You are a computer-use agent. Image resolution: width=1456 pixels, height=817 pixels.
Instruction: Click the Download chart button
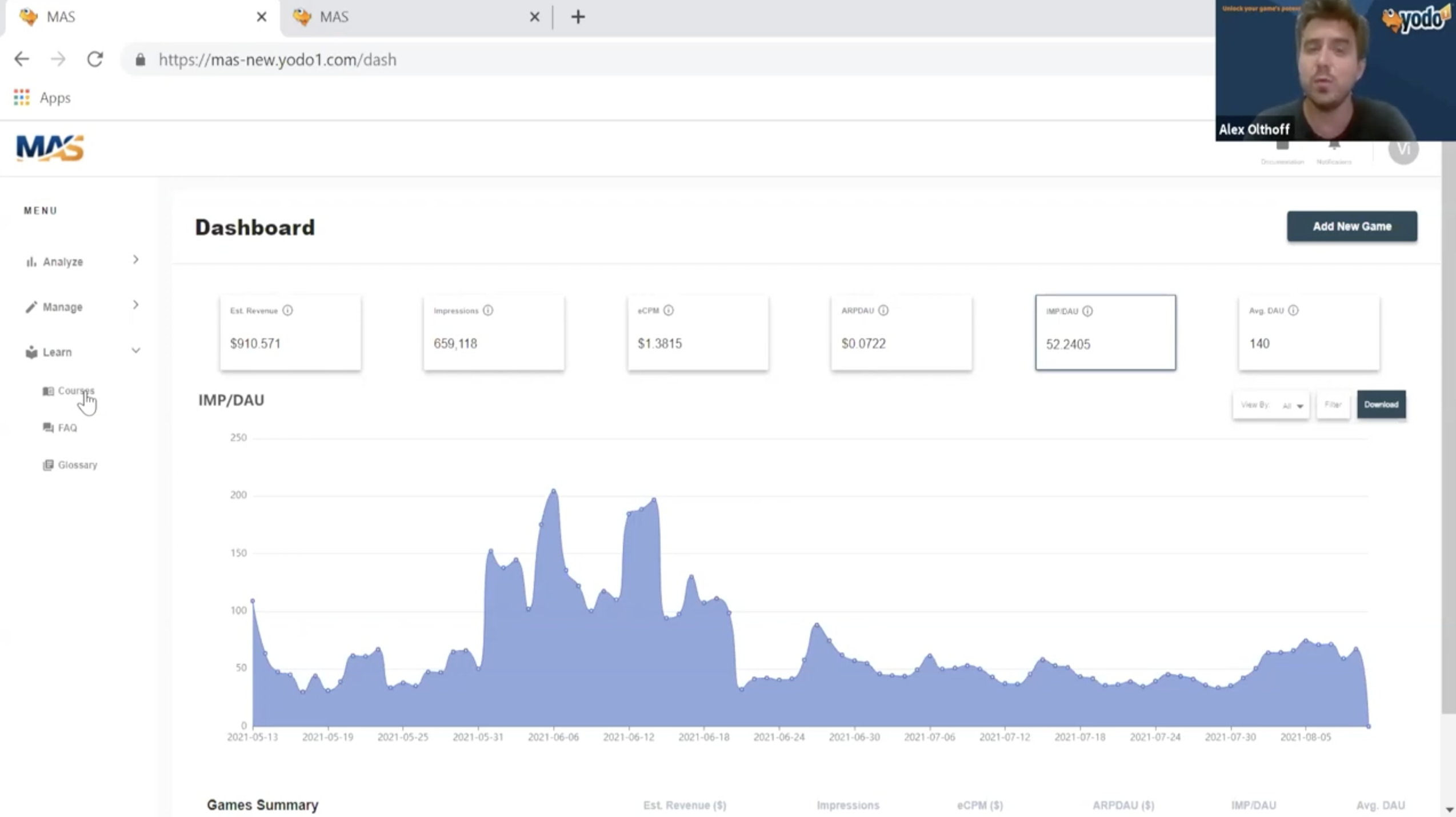[x=1381, y=405]
